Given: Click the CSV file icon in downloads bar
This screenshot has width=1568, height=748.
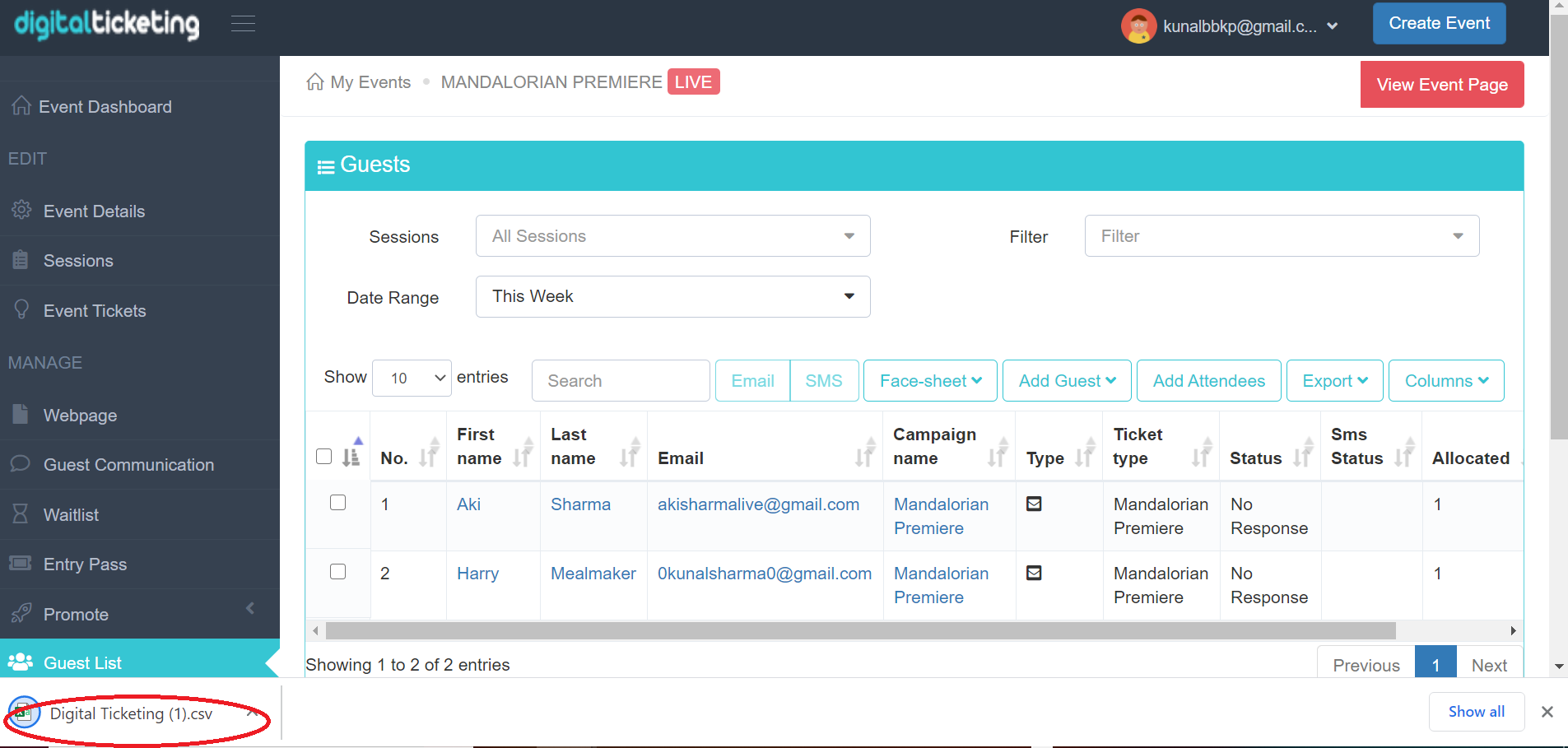Looking at the screenshot, I should click(x=25, y=713).
